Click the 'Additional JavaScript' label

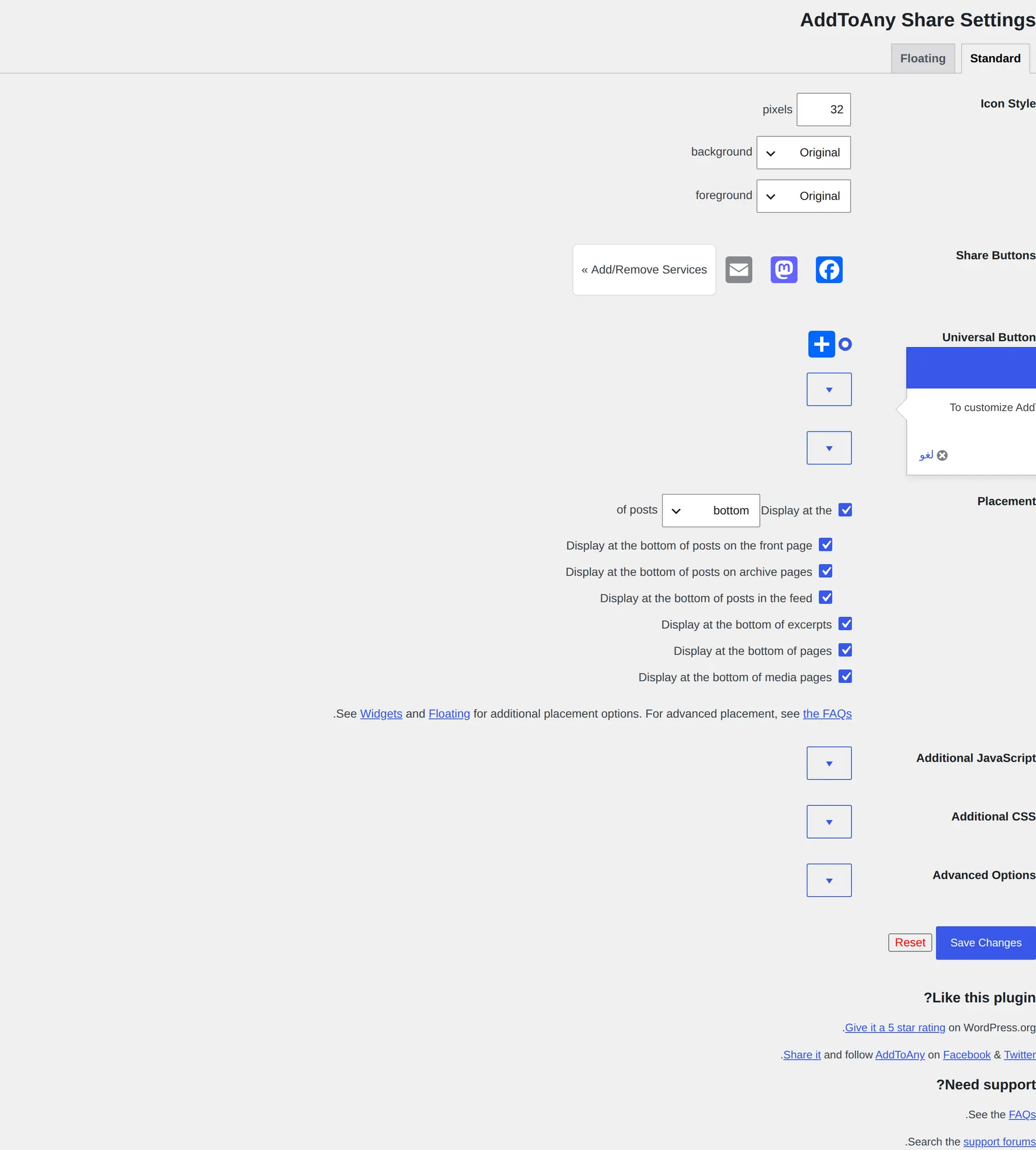[x=976, y=758]
